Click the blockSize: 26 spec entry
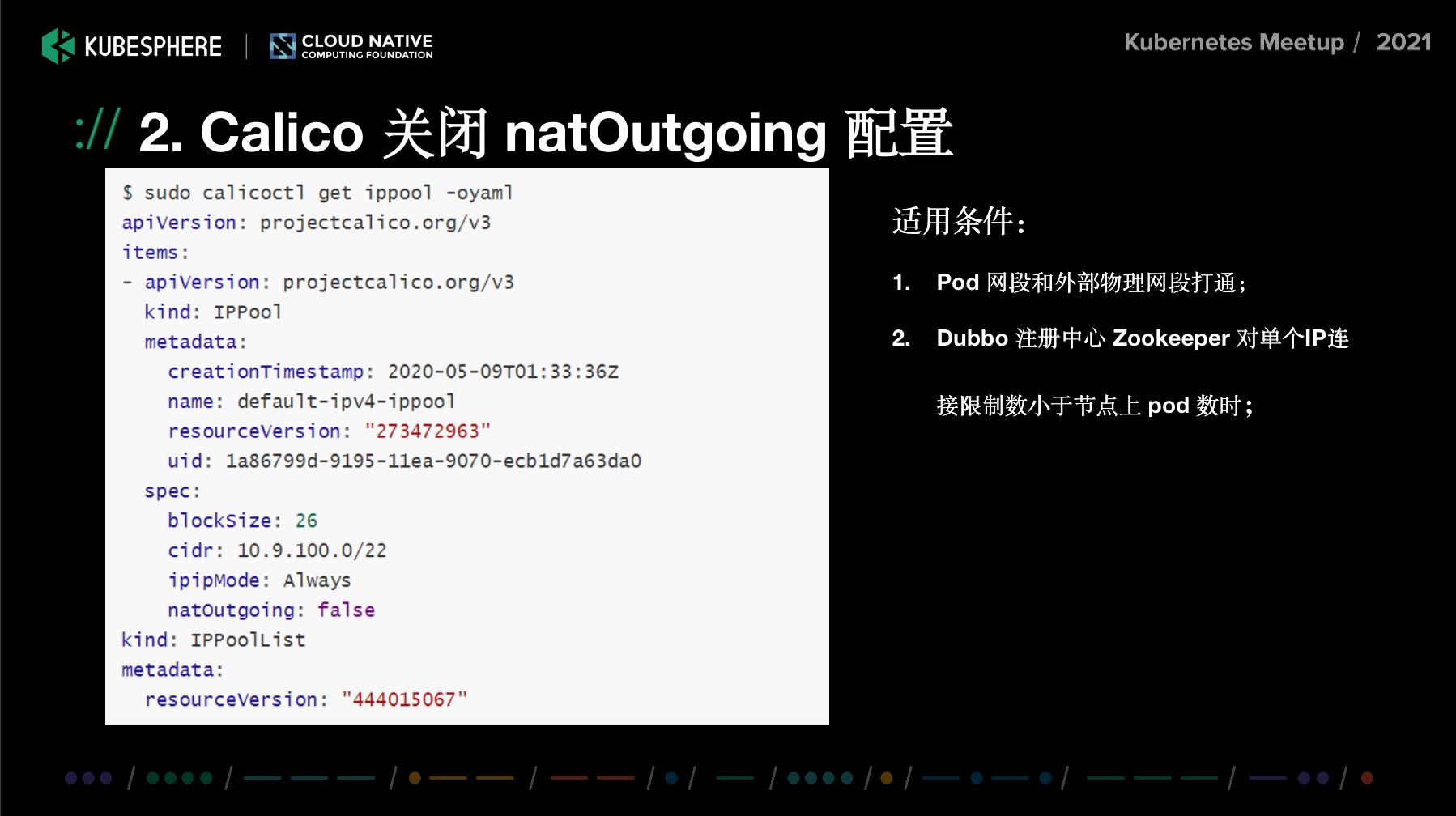Viewport: 1456px width, 816px height. (241, 521)
